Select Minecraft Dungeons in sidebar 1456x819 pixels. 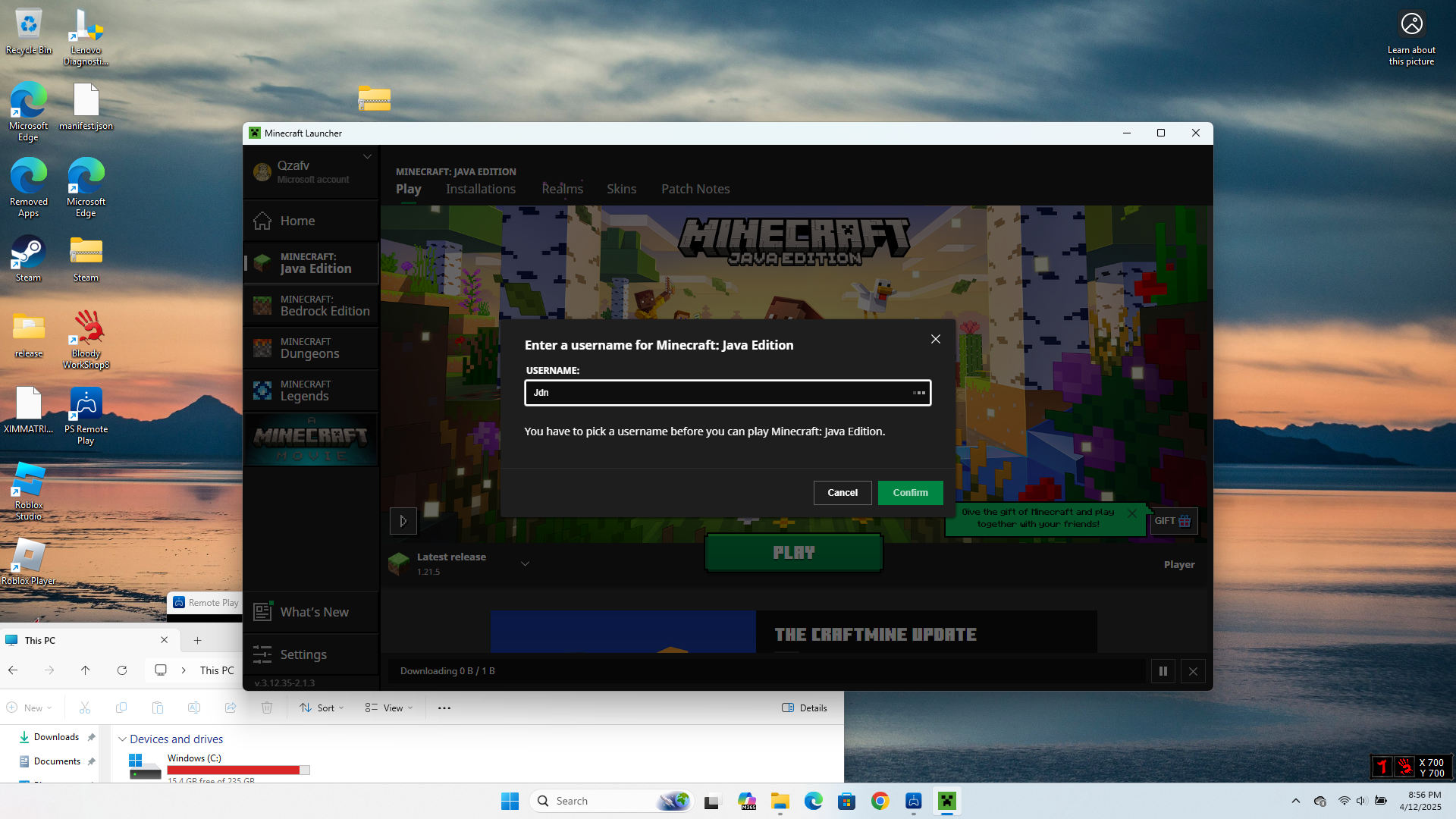pos(311,348)
